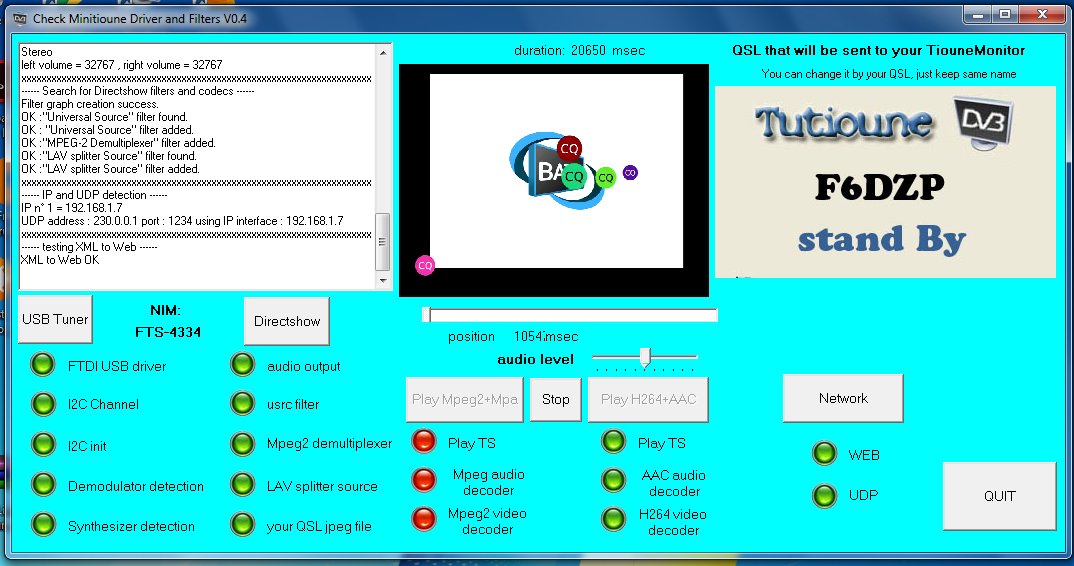Click the video position slider thumb
The height and width of the screenshot is (566, 1074).
point(426,315)
